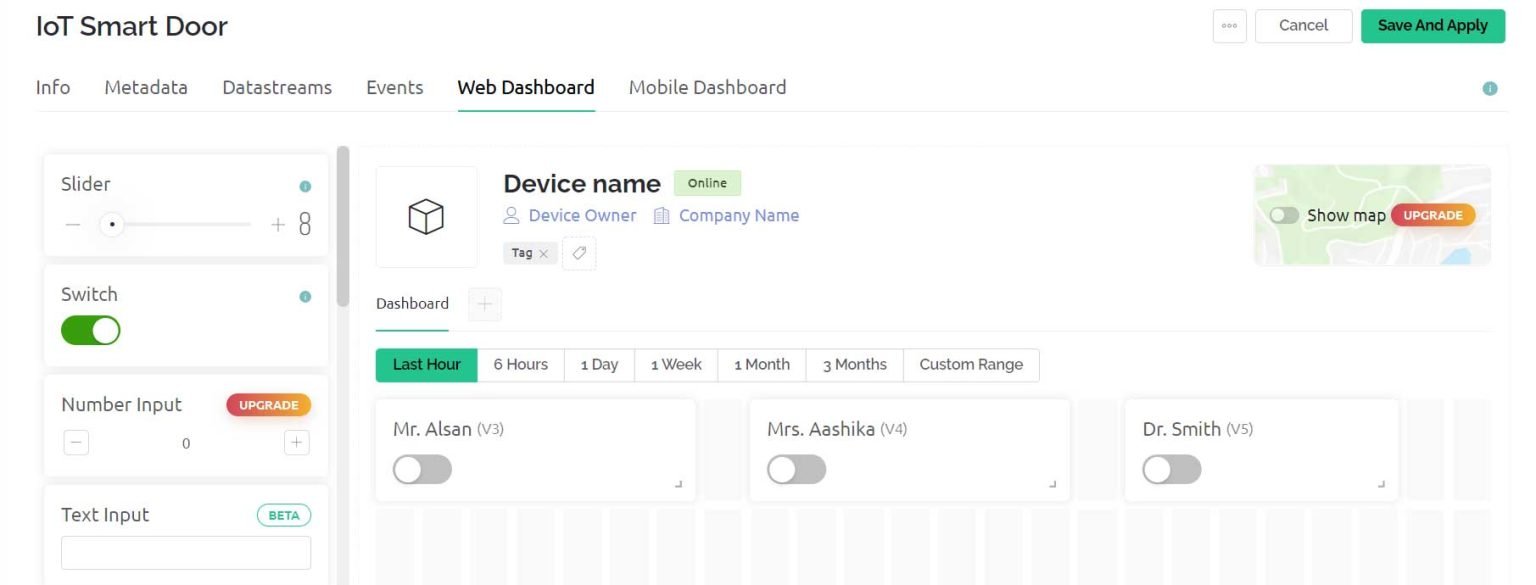
Task: Switch to the Datastreams tab
Action: tap(277, 88)
